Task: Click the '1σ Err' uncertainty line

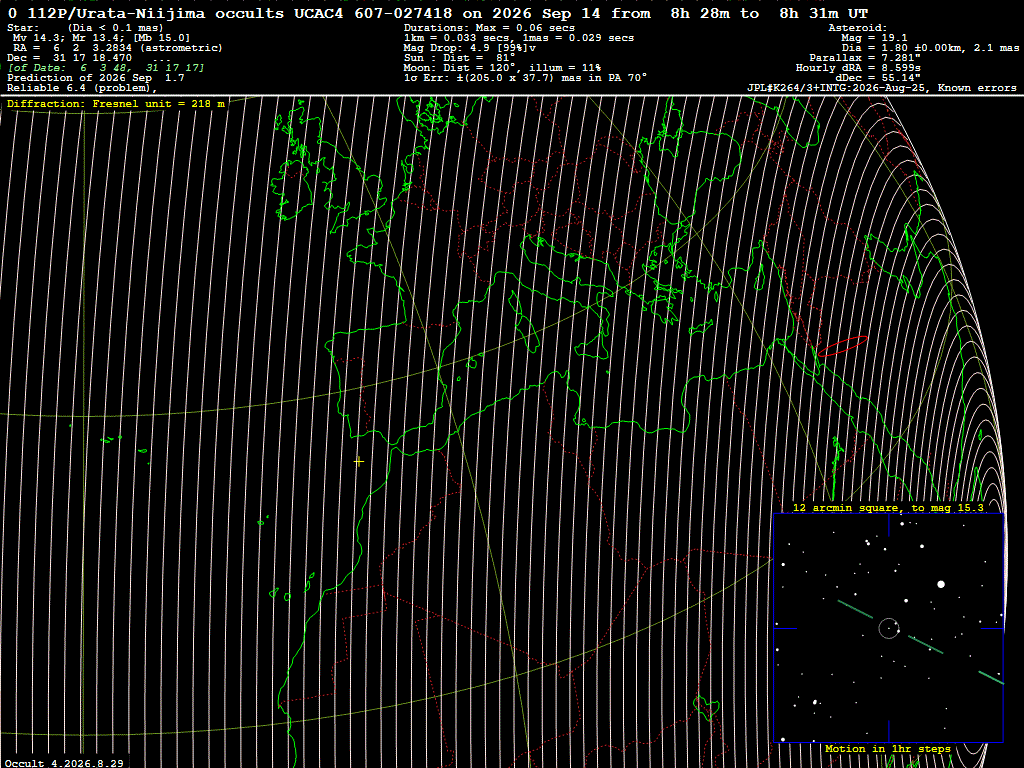Action: coord(525,78)
